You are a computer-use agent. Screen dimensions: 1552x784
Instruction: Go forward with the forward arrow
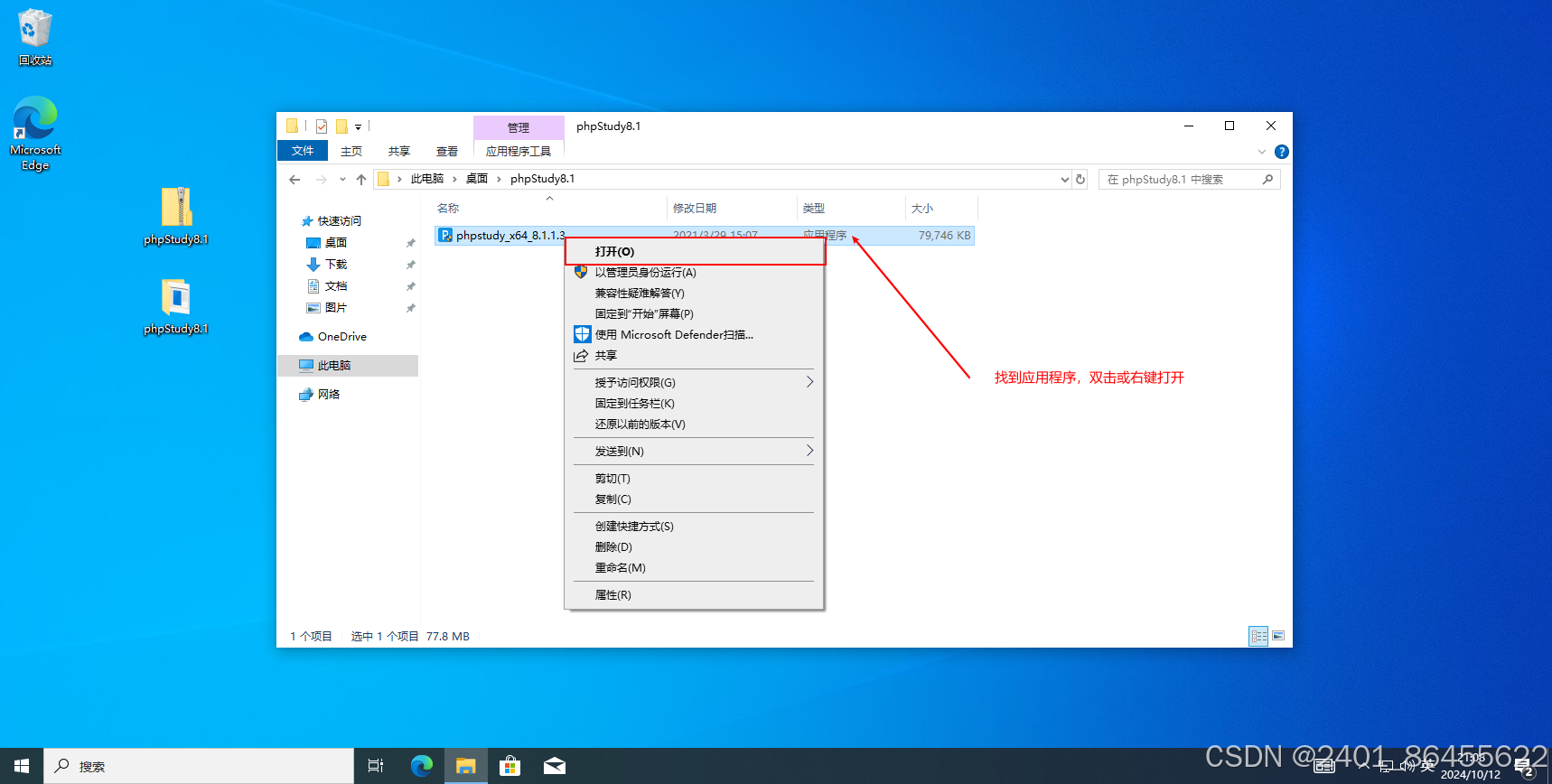pos(322,180)
